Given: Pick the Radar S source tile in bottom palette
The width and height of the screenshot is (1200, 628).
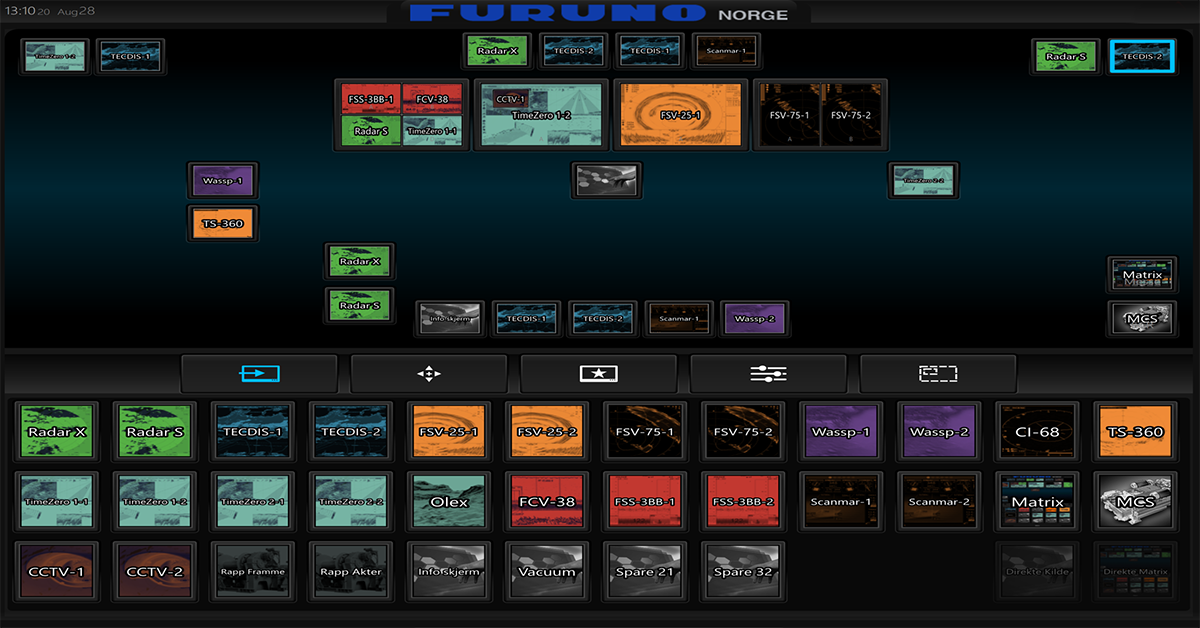Looking at the screenshot, I should (155, 431).
